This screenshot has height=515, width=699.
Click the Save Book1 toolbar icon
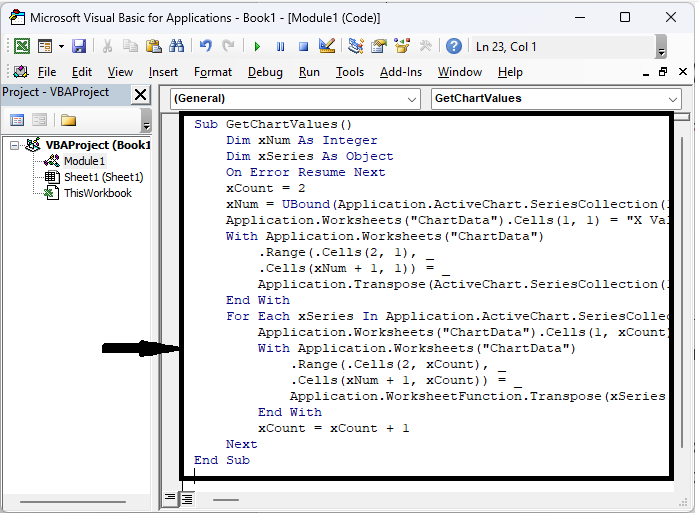79,46
